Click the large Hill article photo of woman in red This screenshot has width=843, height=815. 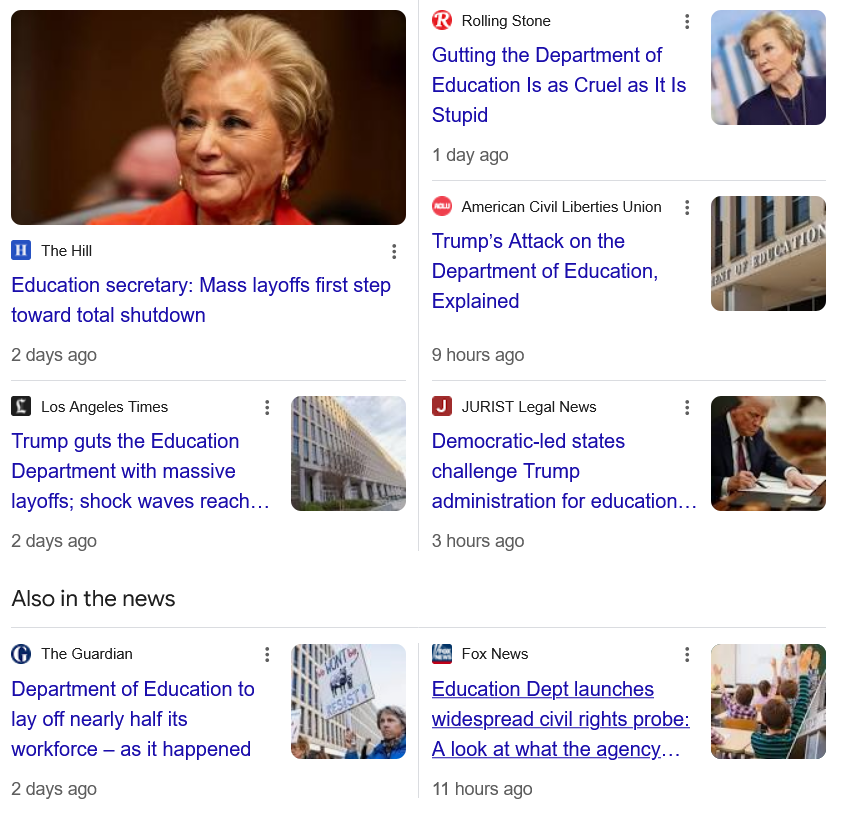coord(209,117)
